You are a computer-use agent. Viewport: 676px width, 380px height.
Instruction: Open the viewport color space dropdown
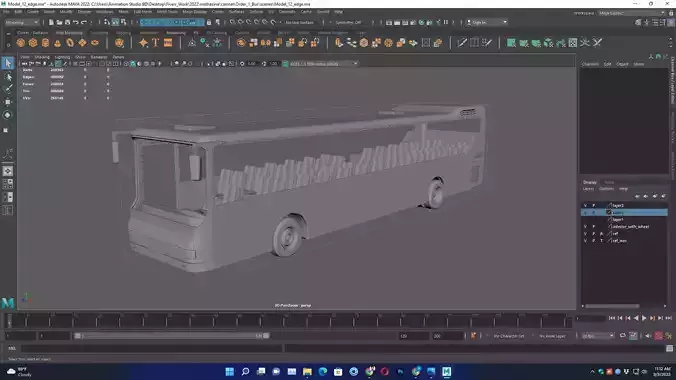pyautogui.click(x=321, y=64)
